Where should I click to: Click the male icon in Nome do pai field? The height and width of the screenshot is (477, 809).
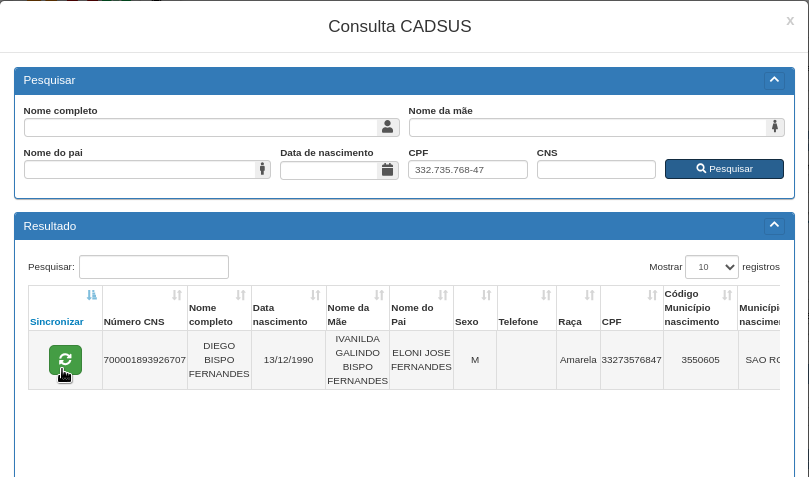click(x=262, y=169)
